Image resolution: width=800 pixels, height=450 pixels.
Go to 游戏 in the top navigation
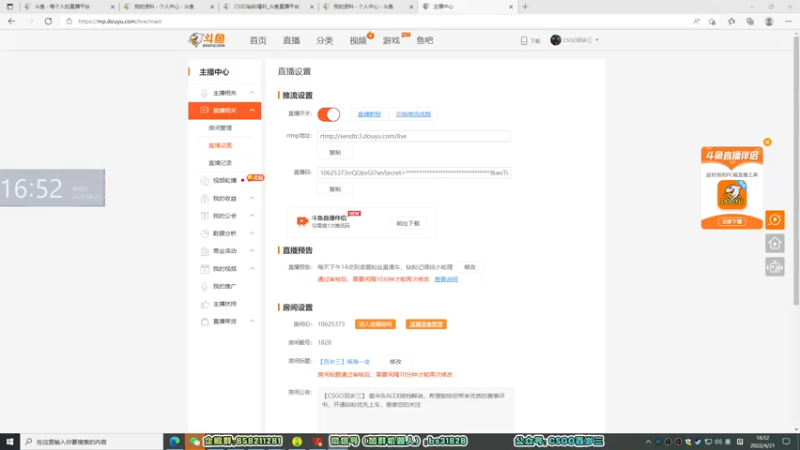tap(391, 40)
